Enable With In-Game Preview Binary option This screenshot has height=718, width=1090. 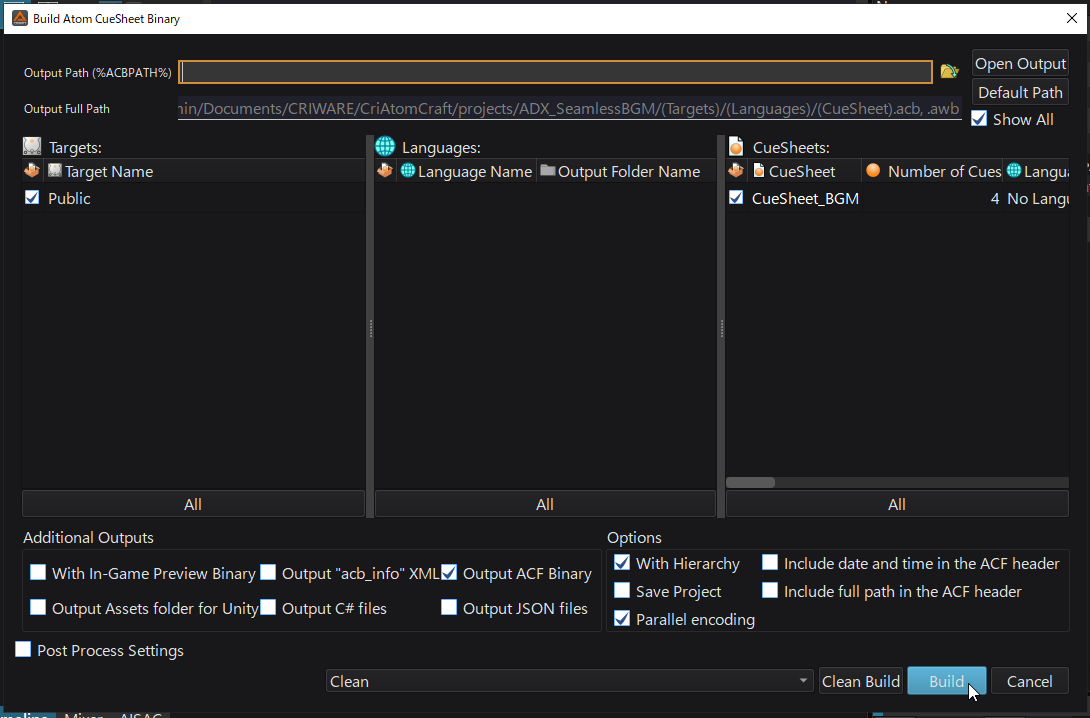click(38, 573)
